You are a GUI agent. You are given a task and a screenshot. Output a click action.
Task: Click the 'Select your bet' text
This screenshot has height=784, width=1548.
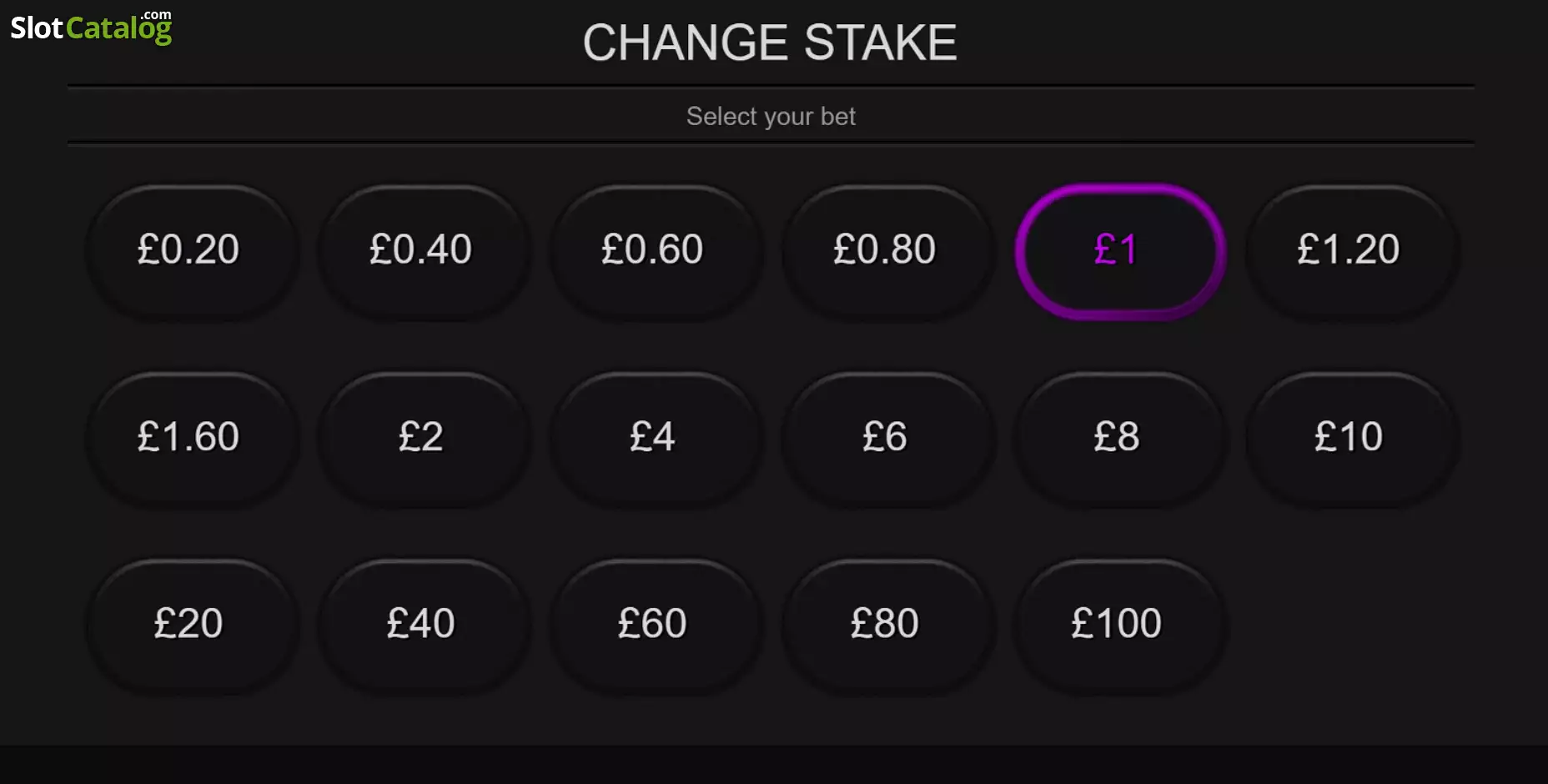tap(771, 116)
